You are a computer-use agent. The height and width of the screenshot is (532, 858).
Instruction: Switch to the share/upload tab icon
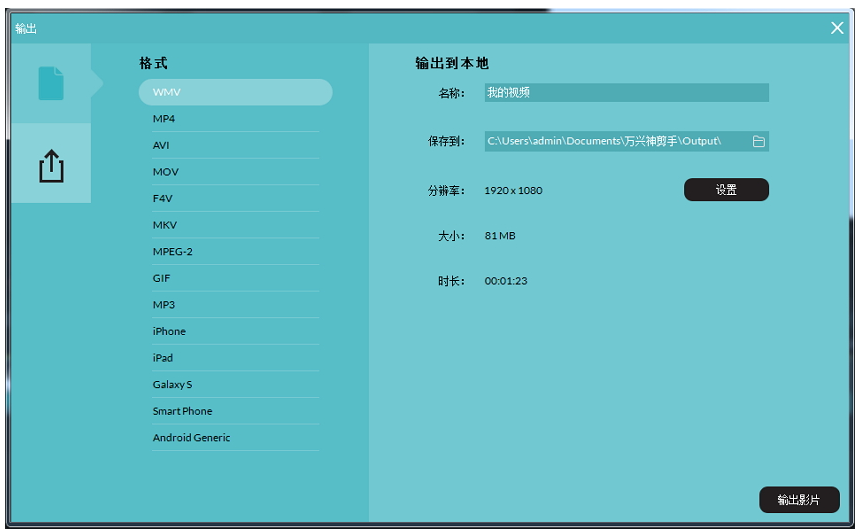tap(51, 166)
